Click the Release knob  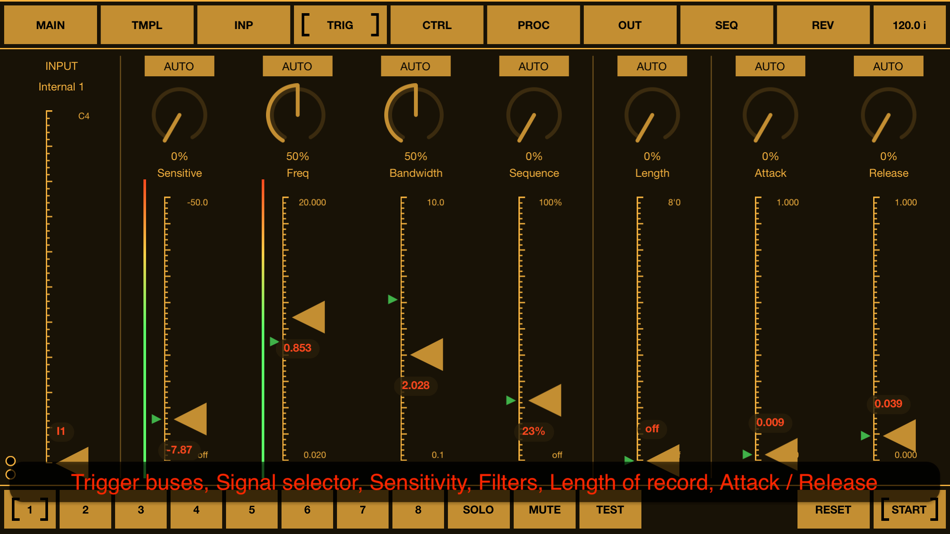click(x=888, y=115)
